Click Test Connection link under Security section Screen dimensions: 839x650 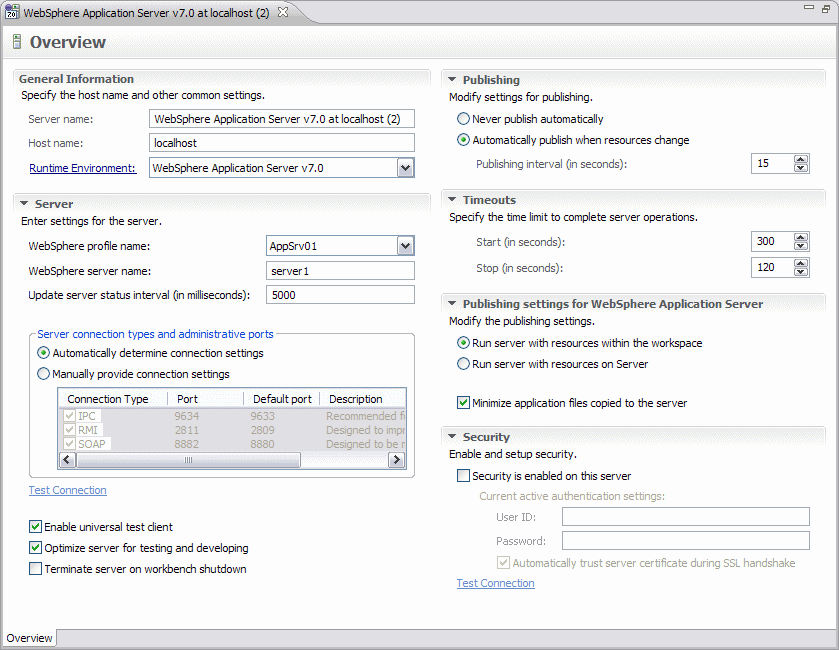[495, 583]
